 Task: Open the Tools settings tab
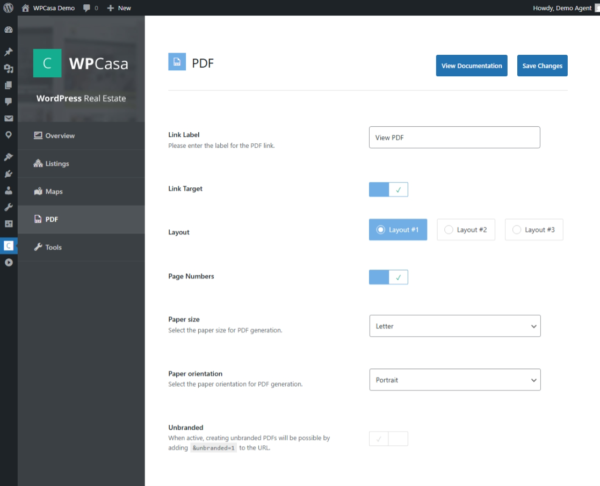(81, 247)
